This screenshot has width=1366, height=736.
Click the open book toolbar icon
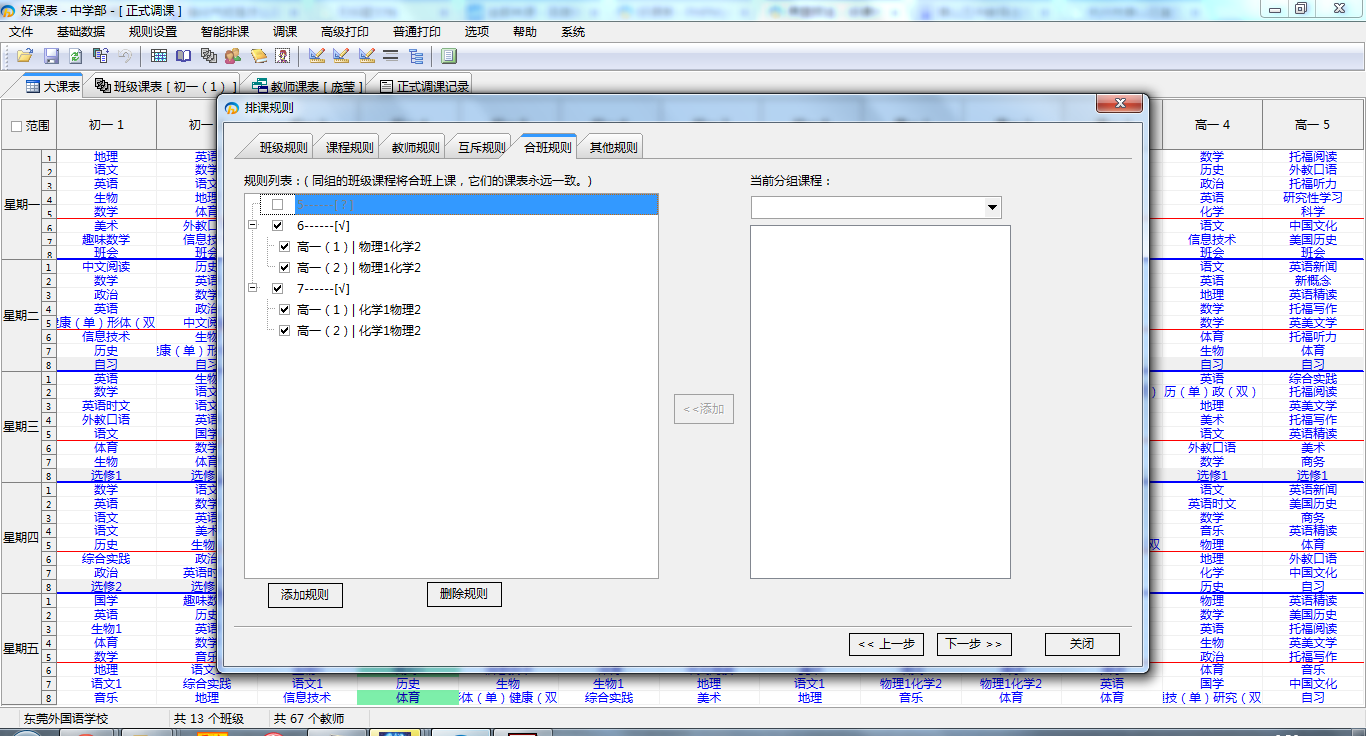coord(184,56)
